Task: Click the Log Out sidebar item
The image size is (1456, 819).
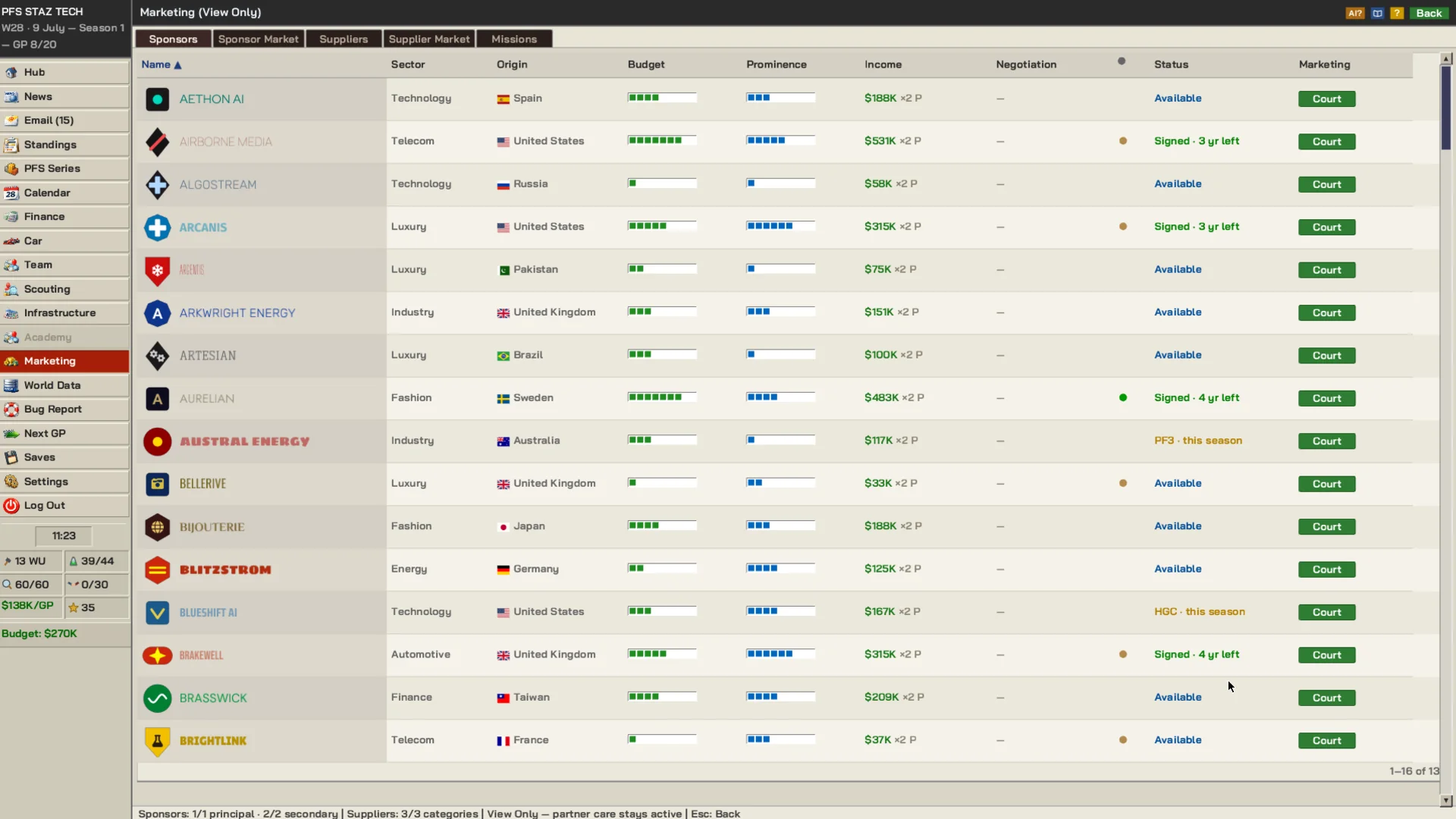Action: (65, 506)
